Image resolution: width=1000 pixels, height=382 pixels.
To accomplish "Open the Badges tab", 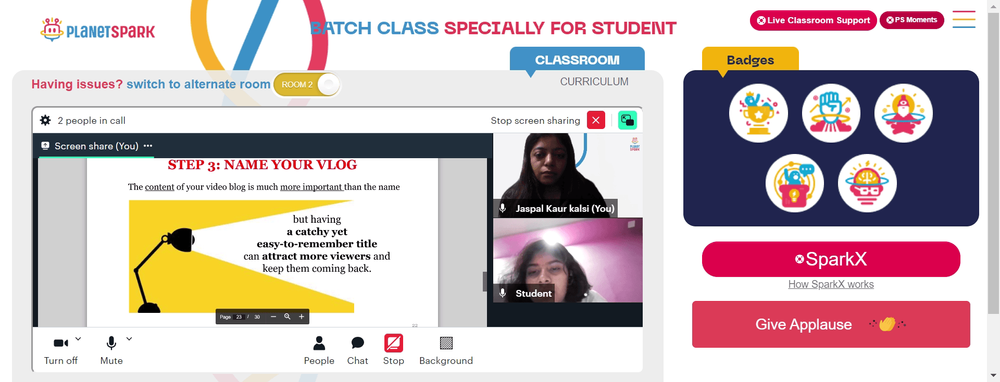I will pos(751,60).
